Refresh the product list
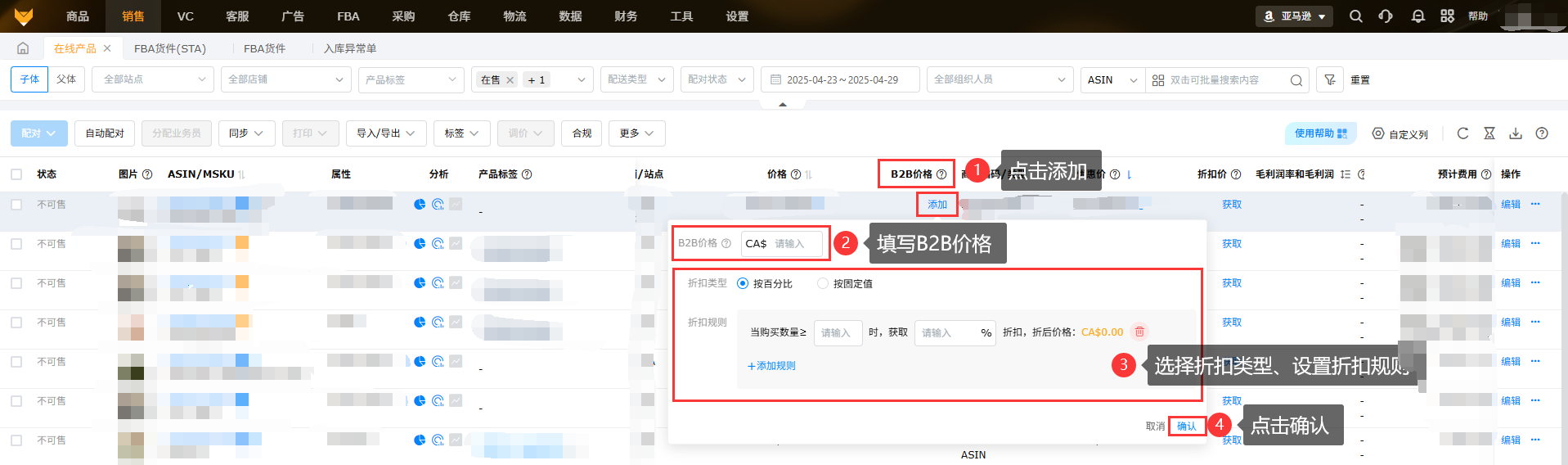The image size is (1568, 465). coord(1463,133)
